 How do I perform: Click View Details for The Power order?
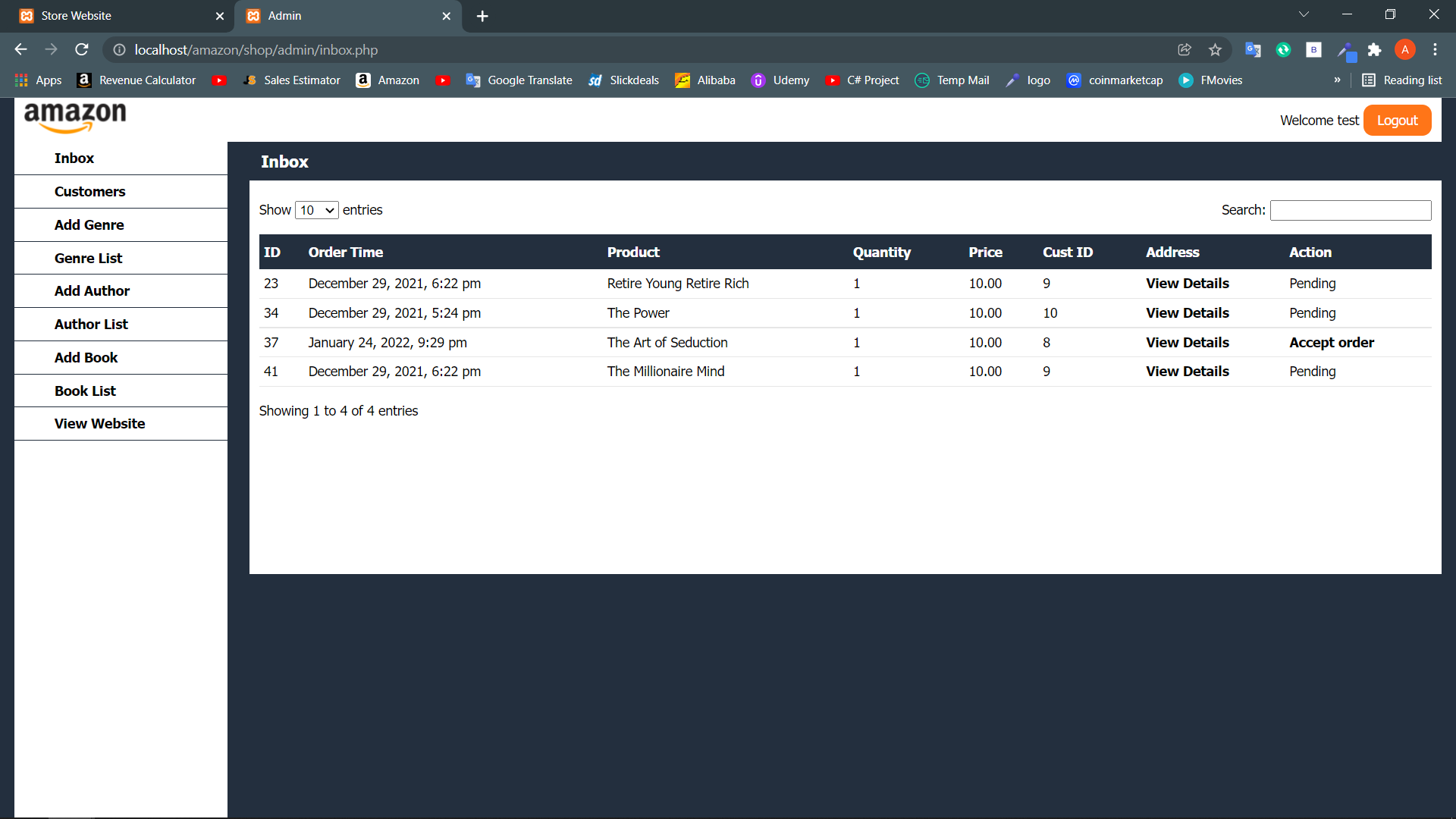coord(1187,312)
